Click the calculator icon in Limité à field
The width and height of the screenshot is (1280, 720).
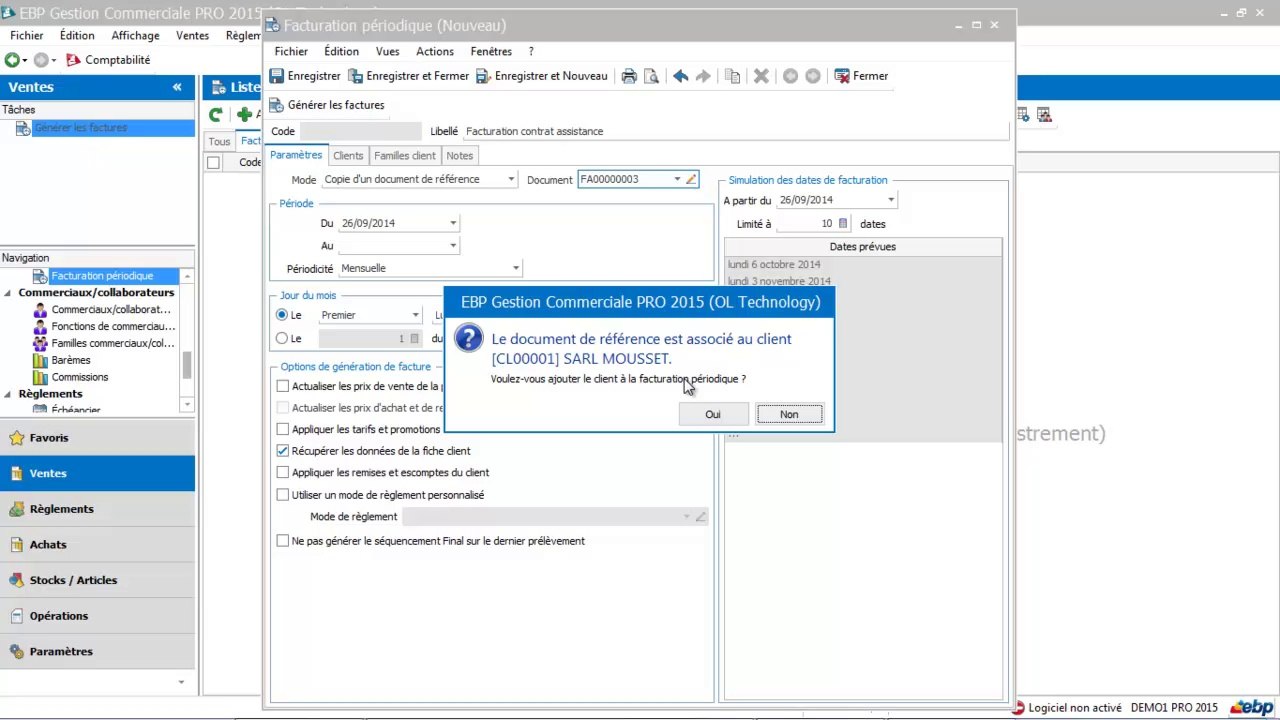click(x=843, y=224)
